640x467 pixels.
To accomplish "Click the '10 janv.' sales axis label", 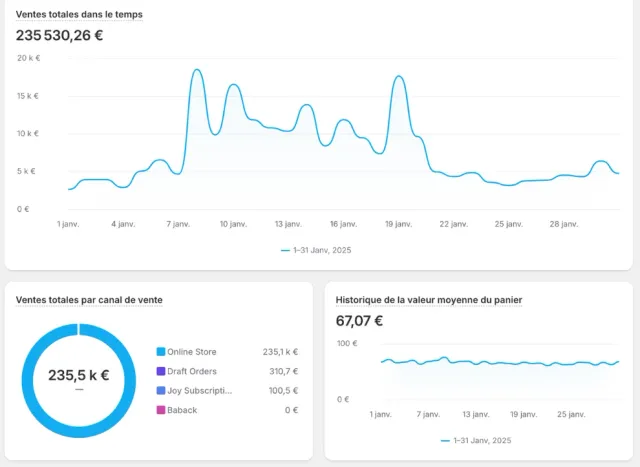I will point(233,224).
